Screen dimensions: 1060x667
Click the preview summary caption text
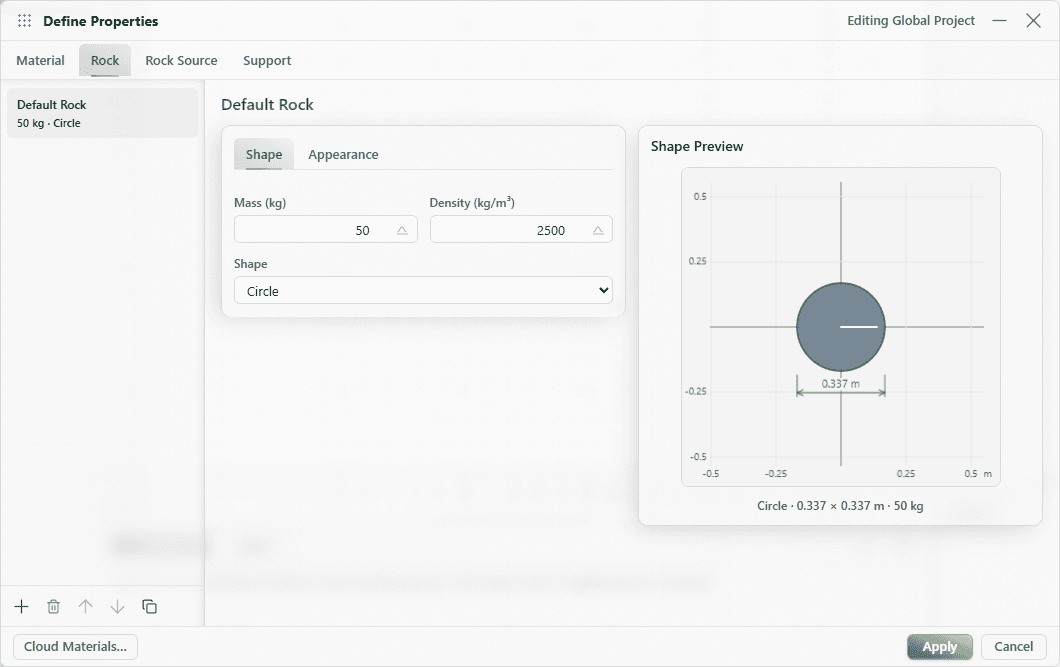pos(840,505)
